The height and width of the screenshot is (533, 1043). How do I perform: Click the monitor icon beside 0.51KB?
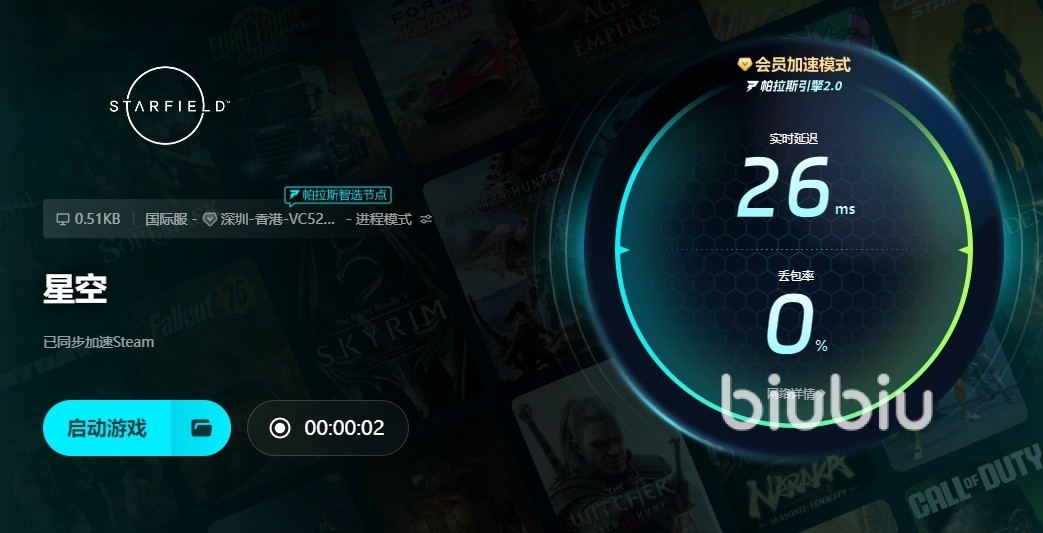[x=63, y=219]
